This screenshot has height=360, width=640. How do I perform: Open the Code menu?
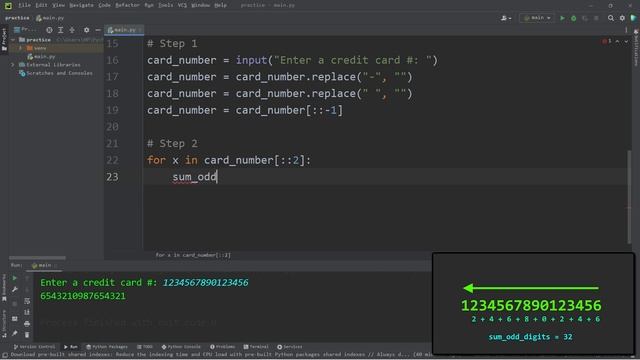(104, 5)
